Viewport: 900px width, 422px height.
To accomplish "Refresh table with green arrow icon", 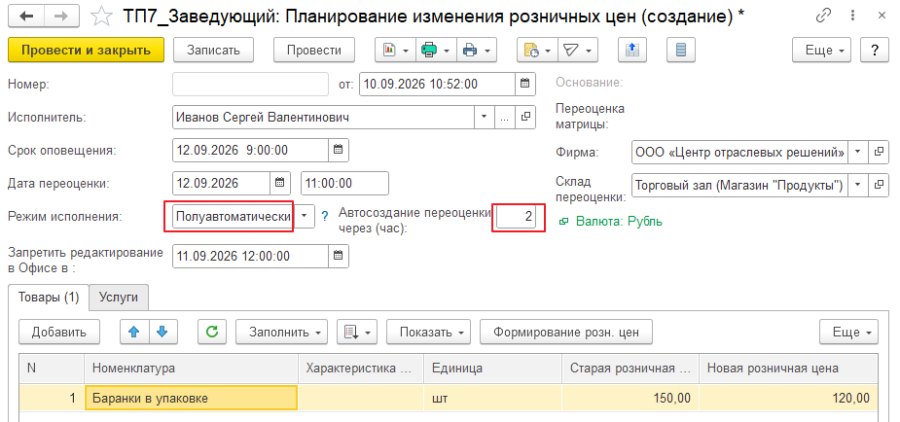I will click(212, 332).
